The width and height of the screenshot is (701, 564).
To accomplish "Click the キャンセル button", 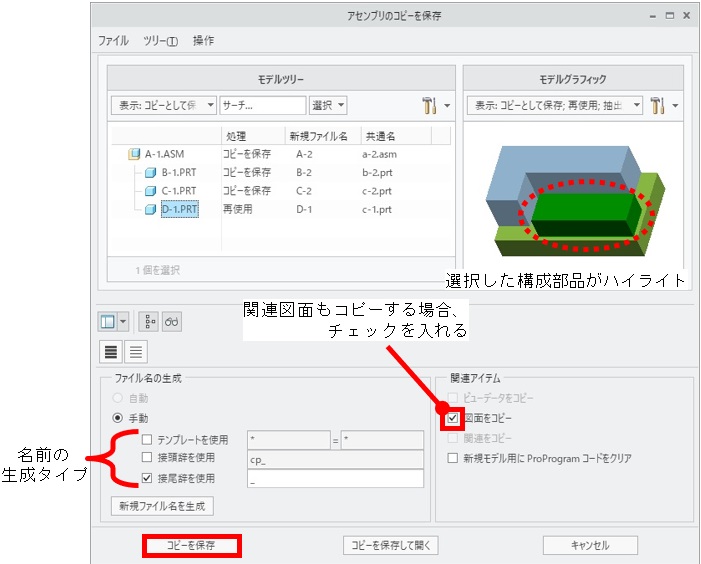I will pos(590,545).
